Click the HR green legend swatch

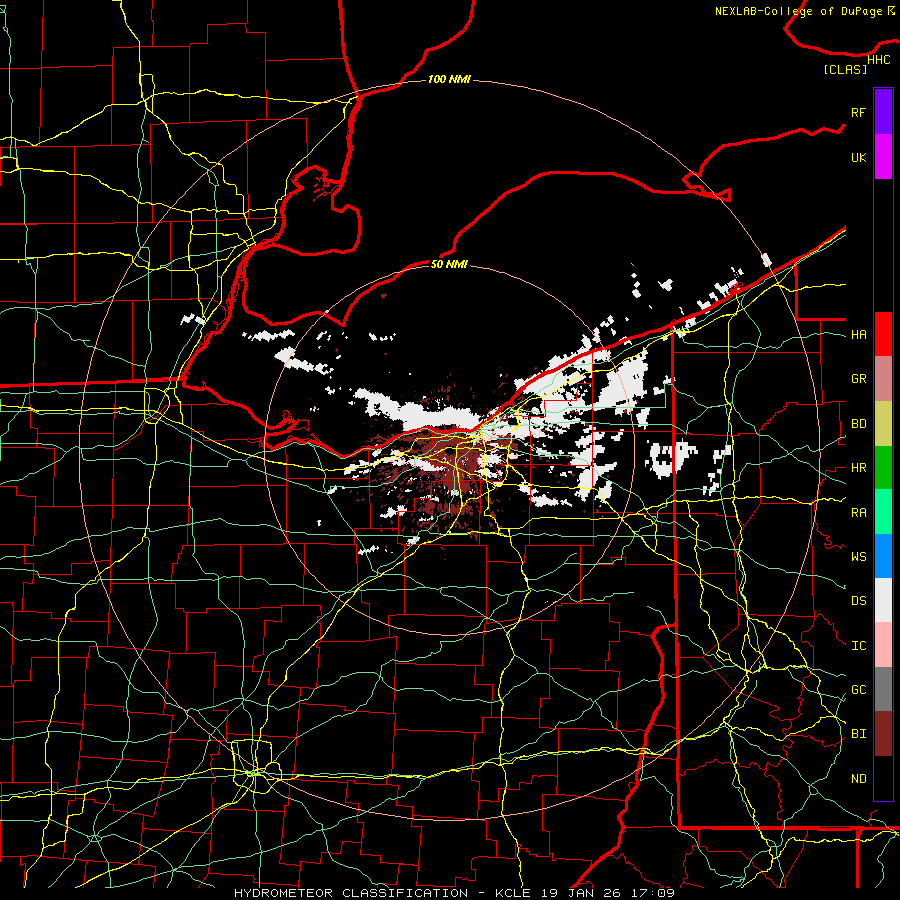(883, 467)
